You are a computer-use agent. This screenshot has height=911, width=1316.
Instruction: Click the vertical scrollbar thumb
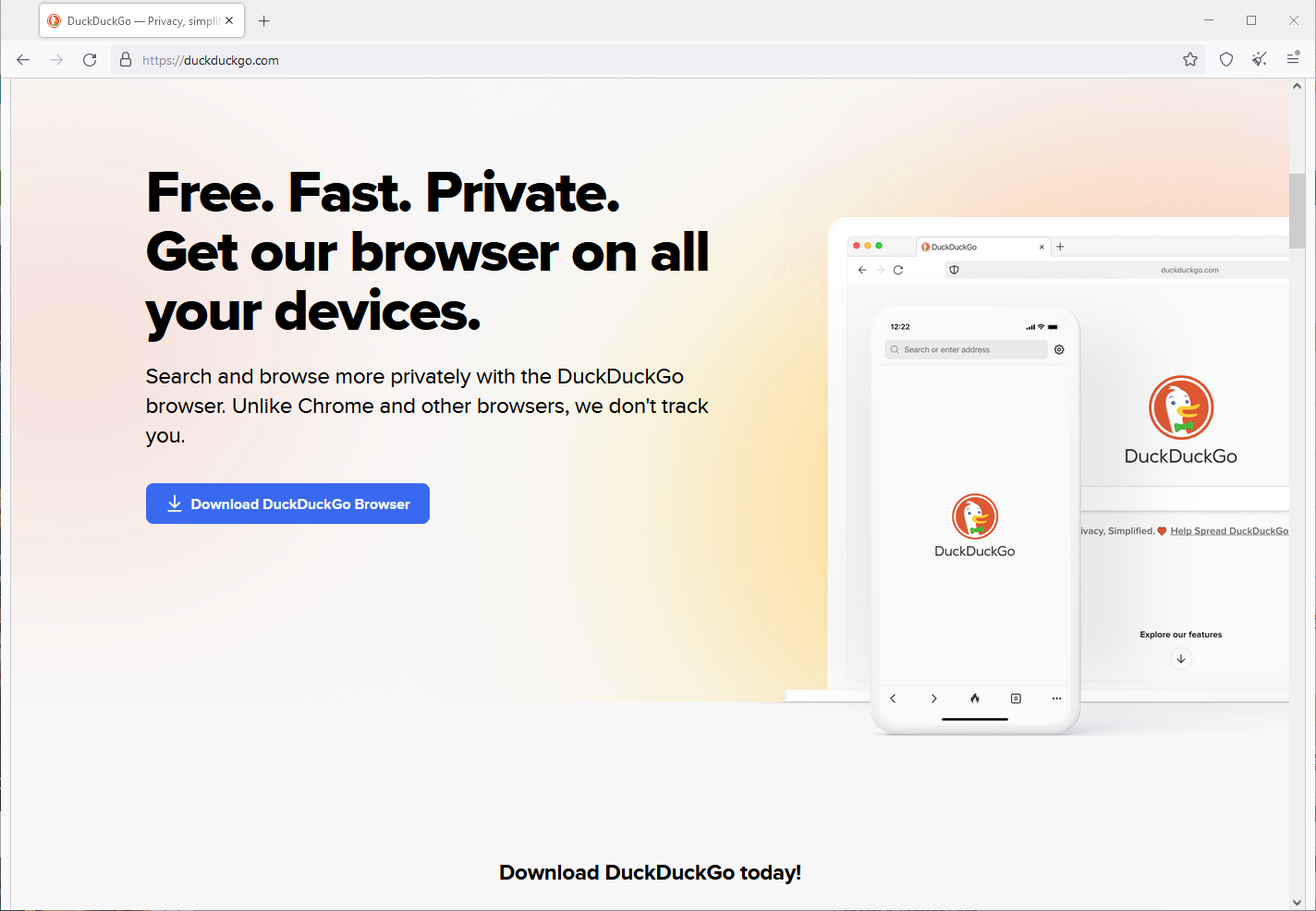point(1297,211)
